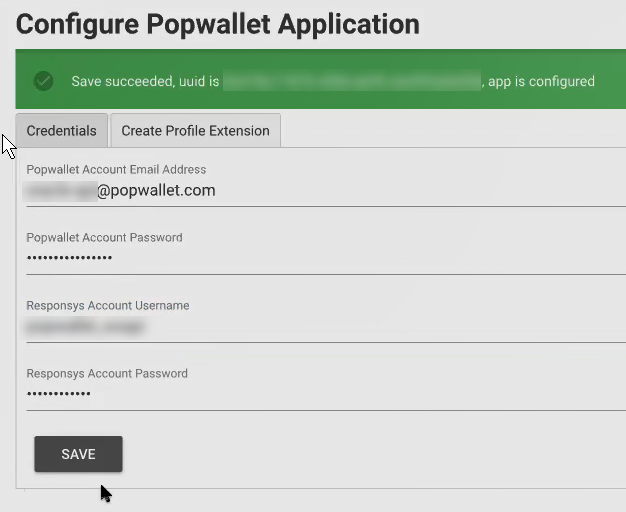Click the 'app is configured' banner text
Screen dimensions: 626x512
[541, 81]
